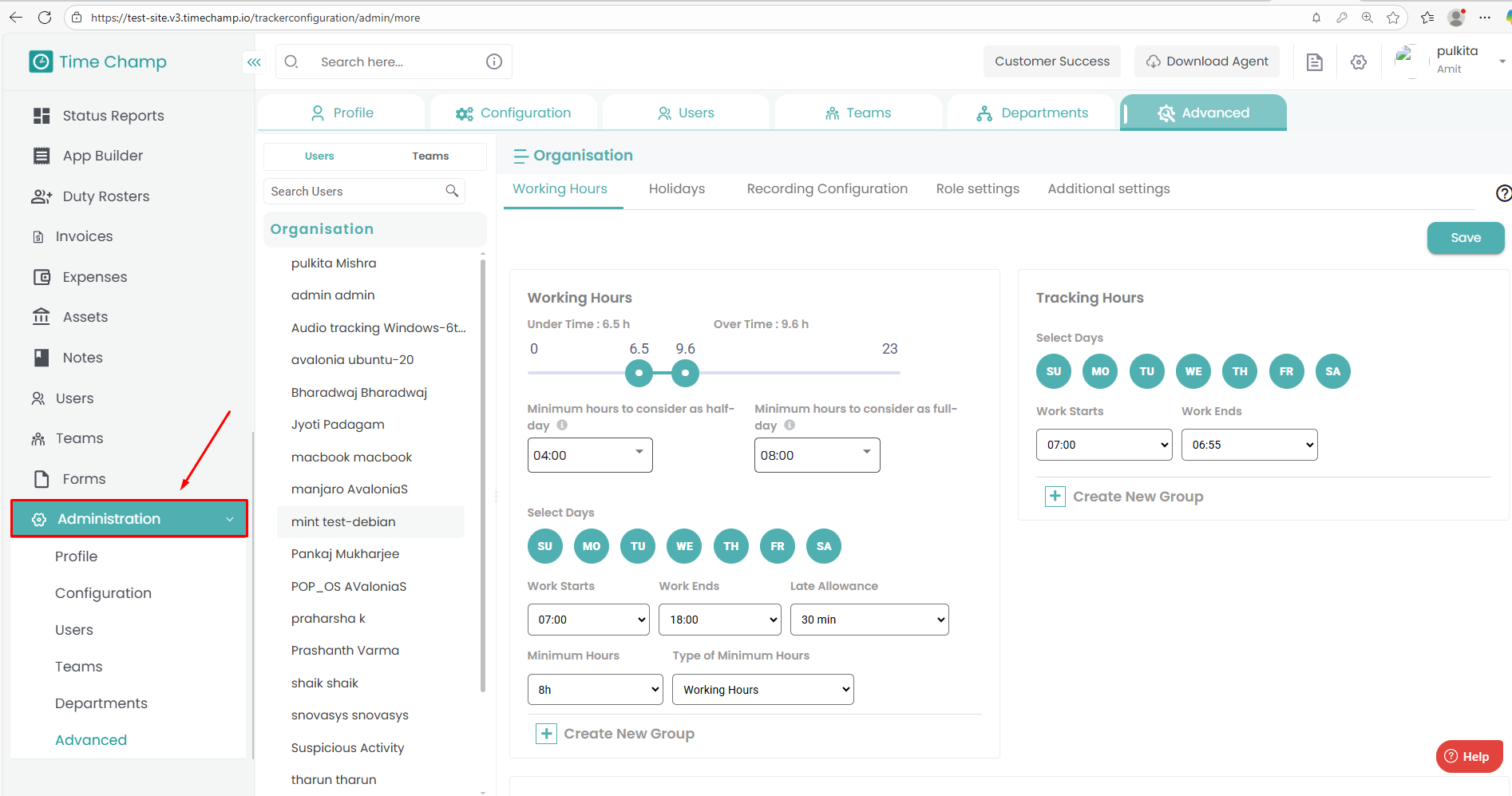
Task: Open the Departments top tab
Action: (1031, 113)
